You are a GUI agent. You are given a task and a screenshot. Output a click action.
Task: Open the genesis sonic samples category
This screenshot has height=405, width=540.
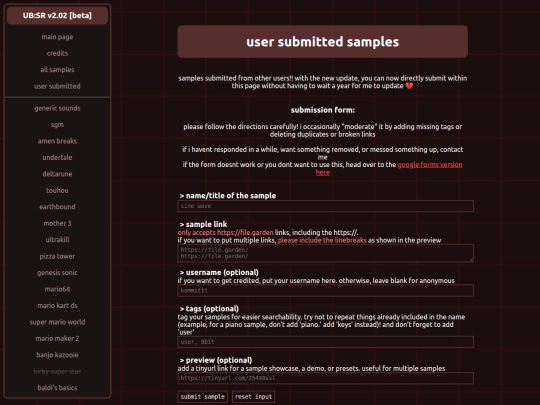click(x=57, y=272)
